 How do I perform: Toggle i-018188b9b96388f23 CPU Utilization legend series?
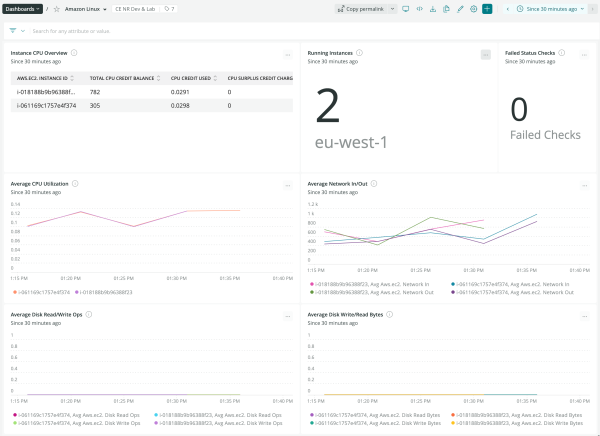(x=105, y=292)
